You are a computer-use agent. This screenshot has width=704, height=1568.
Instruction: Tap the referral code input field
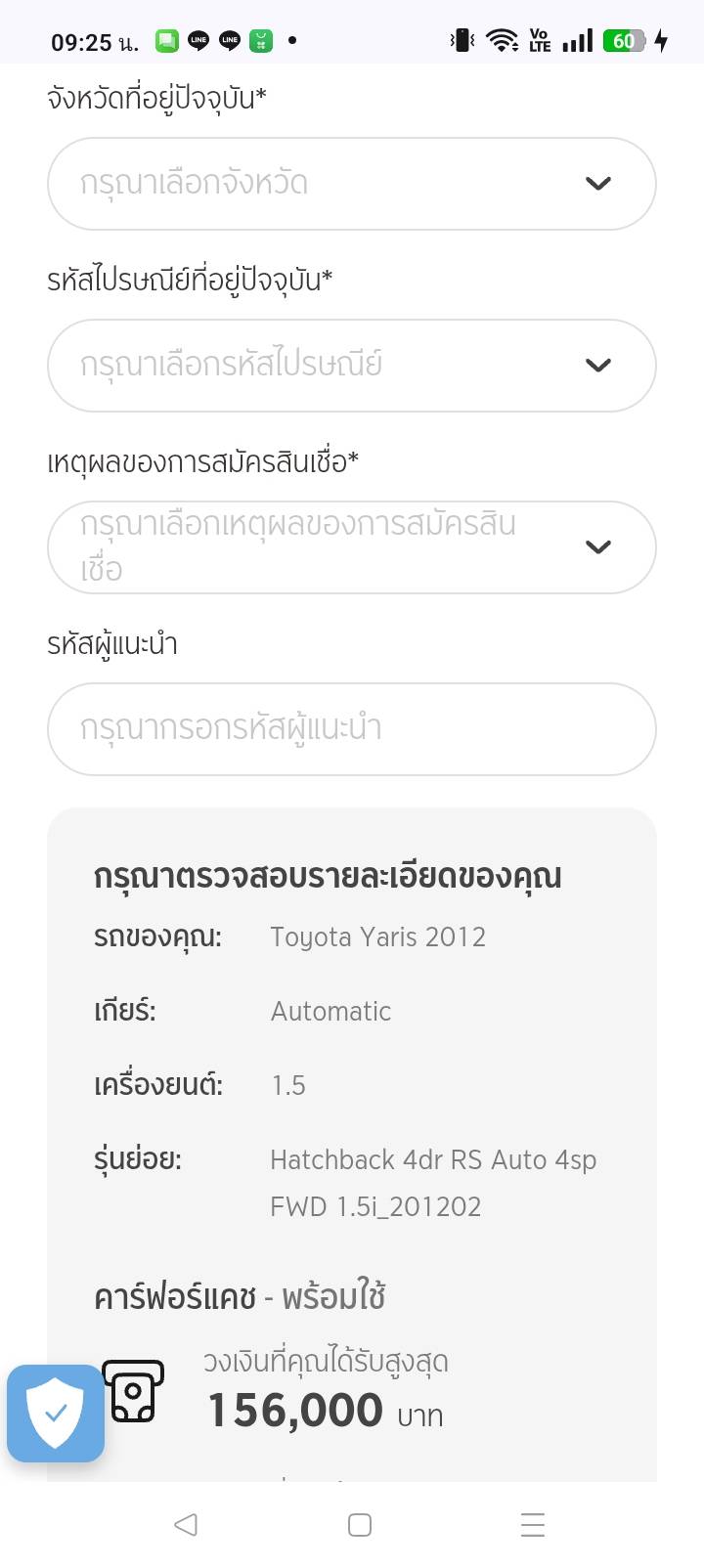351,729
